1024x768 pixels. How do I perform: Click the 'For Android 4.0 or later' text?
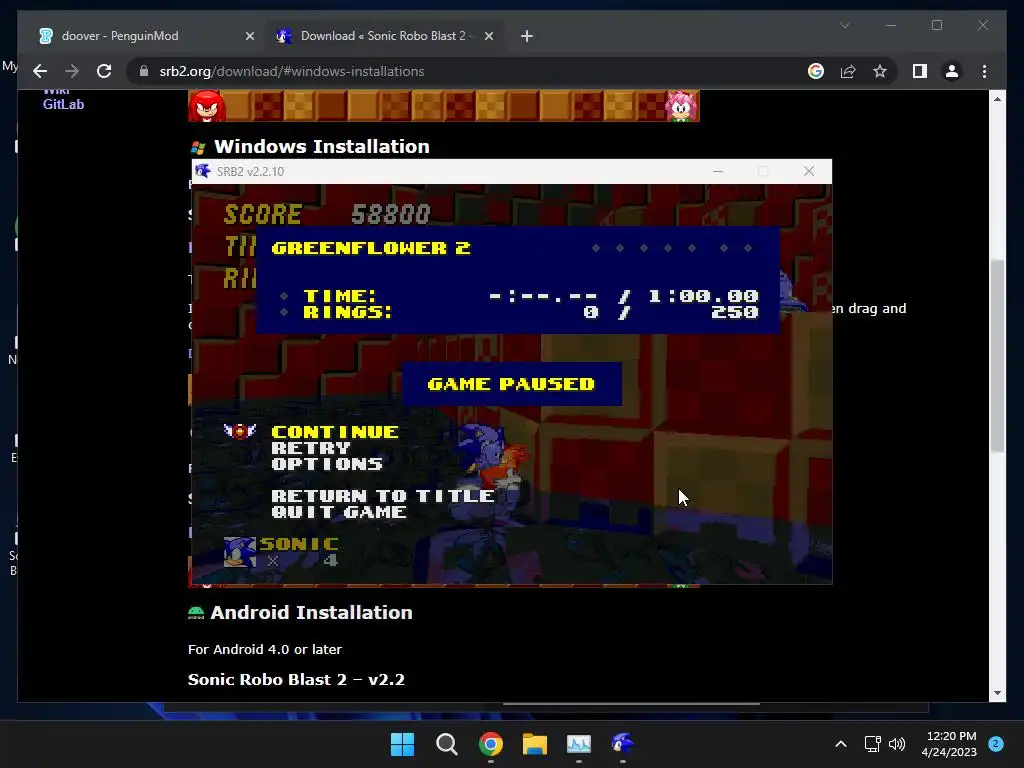(x=264, y=649)
